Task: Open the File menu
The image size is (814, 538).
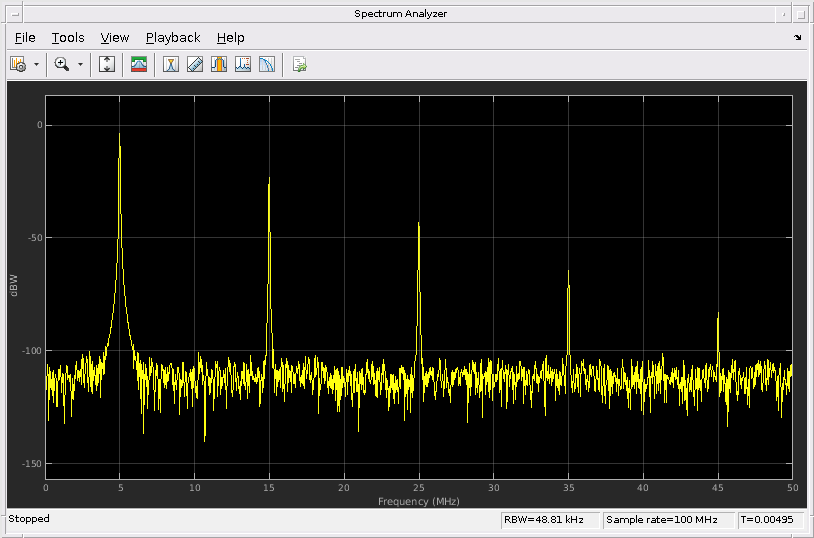Action: pyautogui.click(x=25, y=38)
